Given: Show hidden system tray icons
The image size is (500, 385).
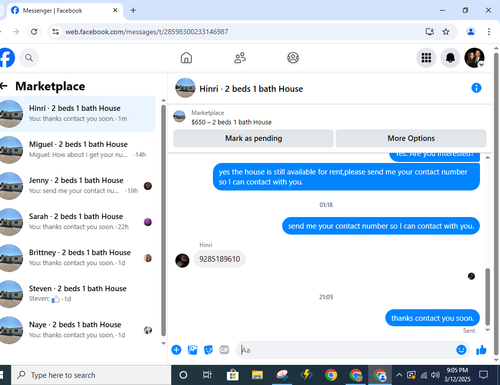Looking at the screenshot, I should [x=399, y=375].
